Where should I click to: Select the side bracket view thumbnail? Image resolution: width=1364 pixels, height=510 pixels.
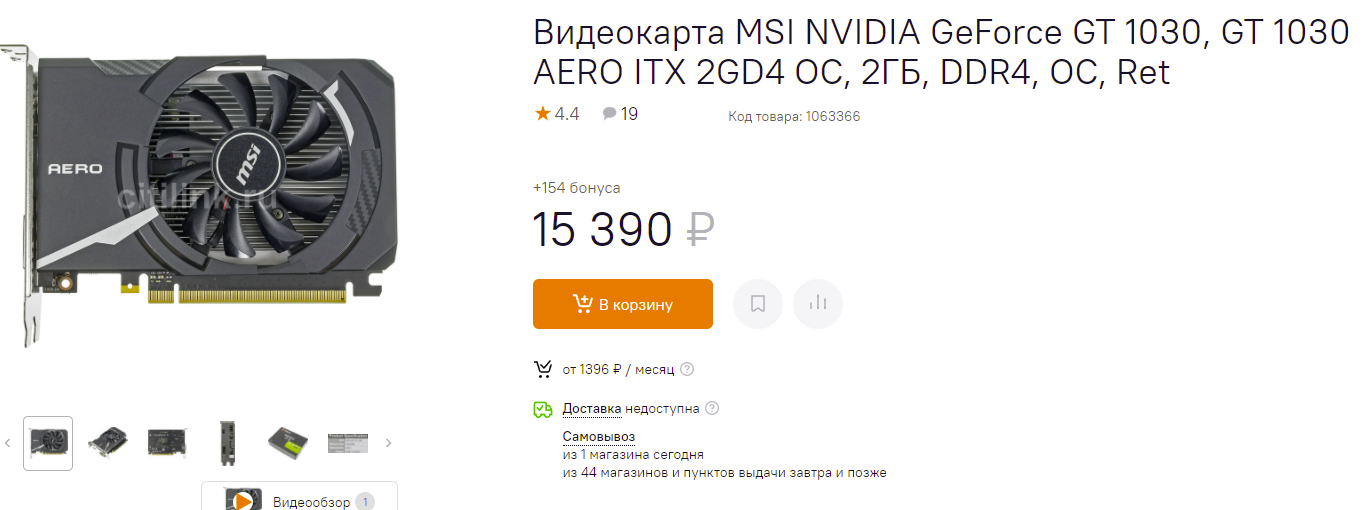(228, 442)
